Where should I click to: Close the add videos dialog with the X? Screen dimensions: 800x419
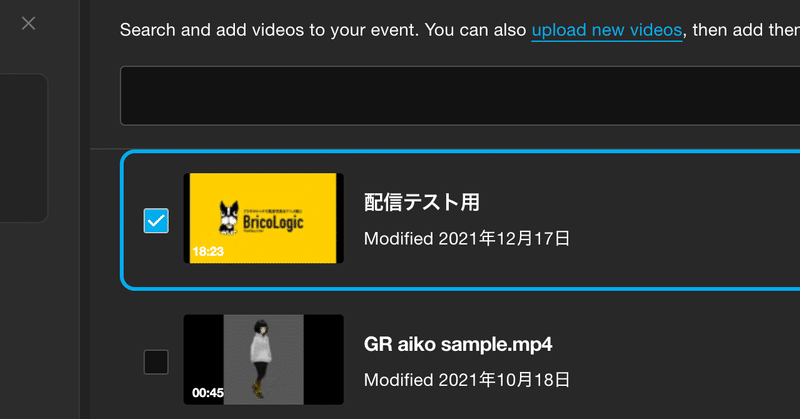(x=29, y=23)
